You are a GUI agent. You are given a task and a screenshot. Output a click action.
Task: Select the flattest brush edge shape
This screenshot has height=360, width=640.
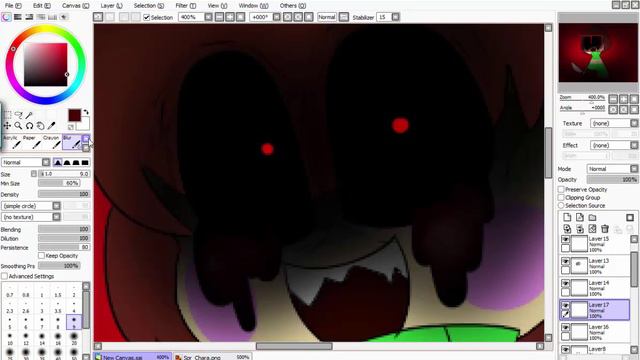point(84,162)
